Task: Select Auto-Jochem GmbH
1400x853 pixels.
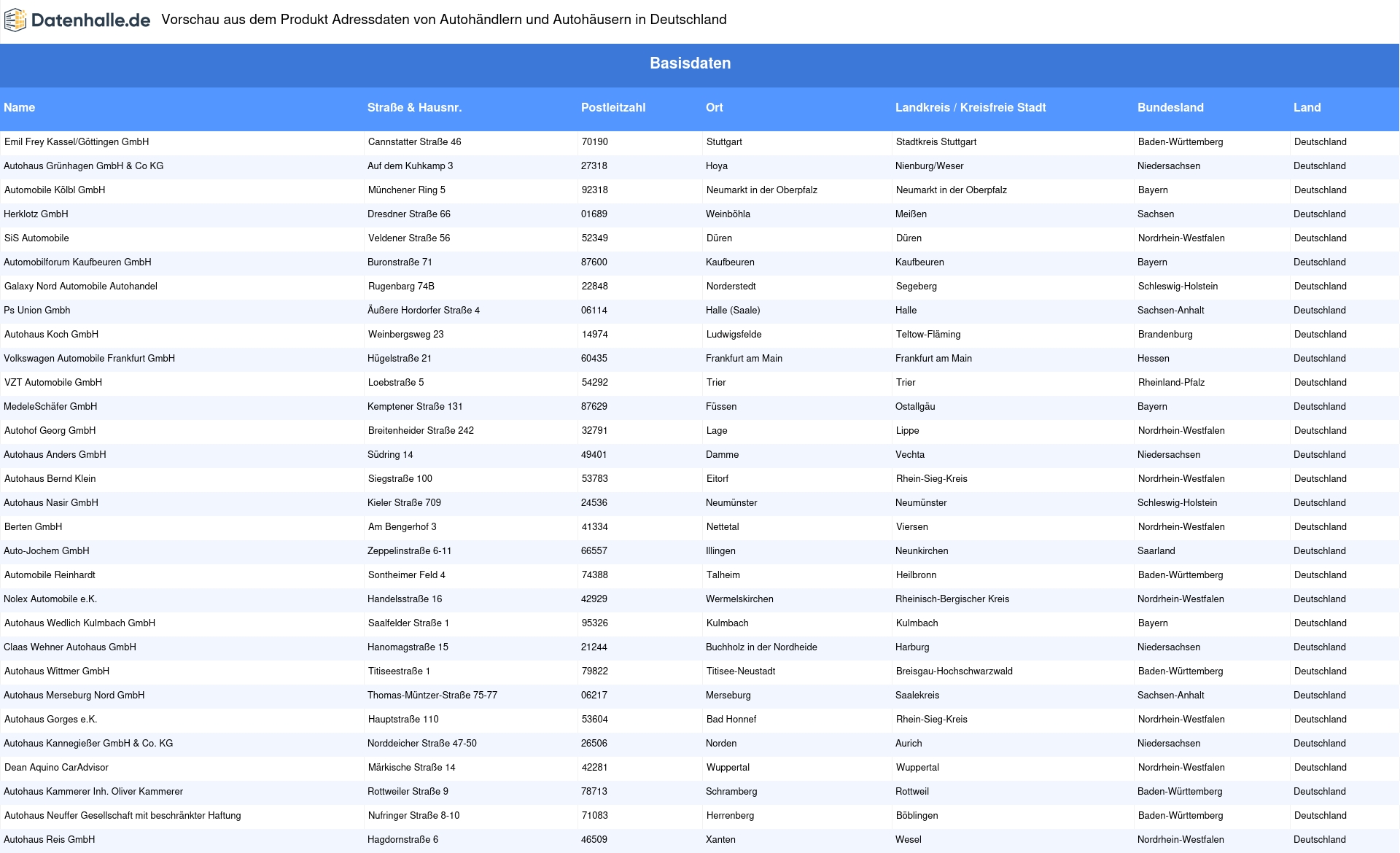Action: coord(47,551)
